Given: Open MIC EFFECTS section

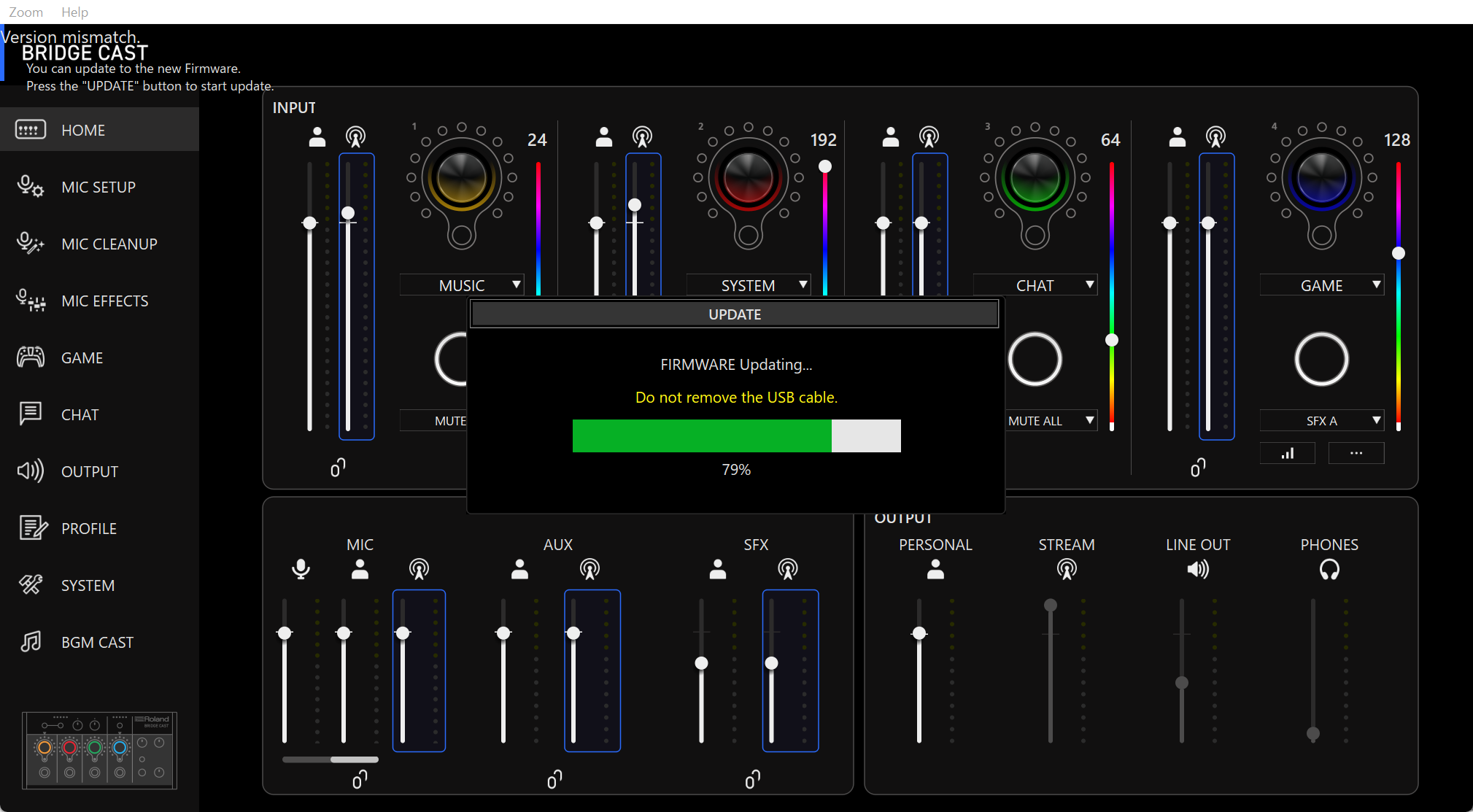Looking at the screenshot, I should 99,301.
